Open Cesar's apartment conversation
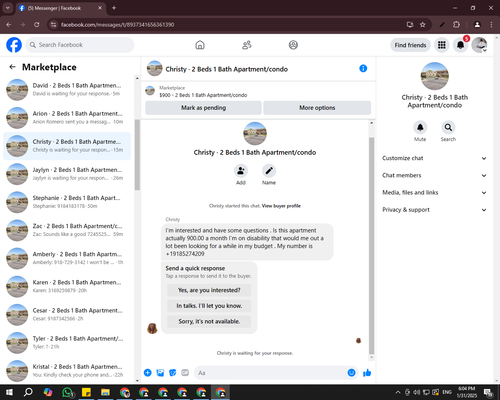Image resolution: width=500 pixels, height=400 pixels. [x=67, y=315]
